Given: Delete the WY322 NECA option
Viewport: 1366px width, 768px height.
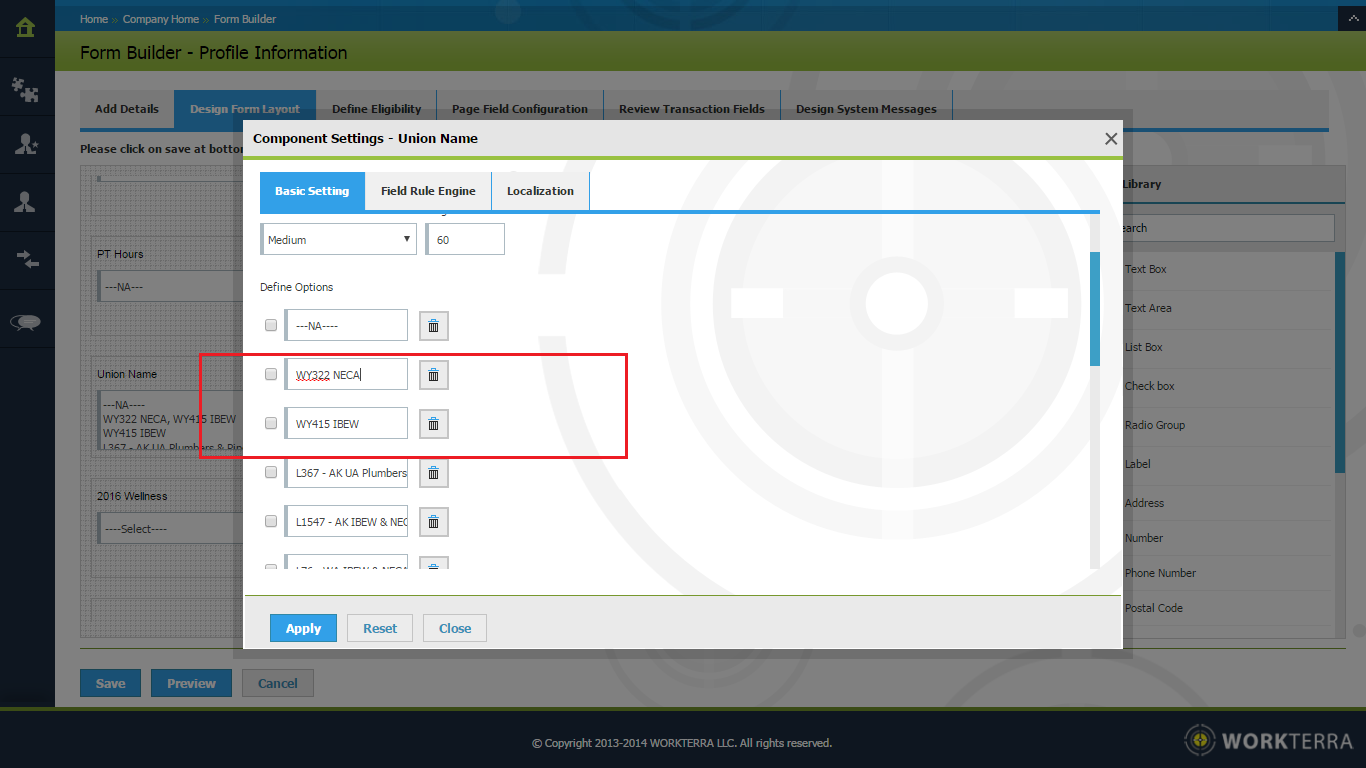Looking at the screenshot, I should (x=433, y=375).
